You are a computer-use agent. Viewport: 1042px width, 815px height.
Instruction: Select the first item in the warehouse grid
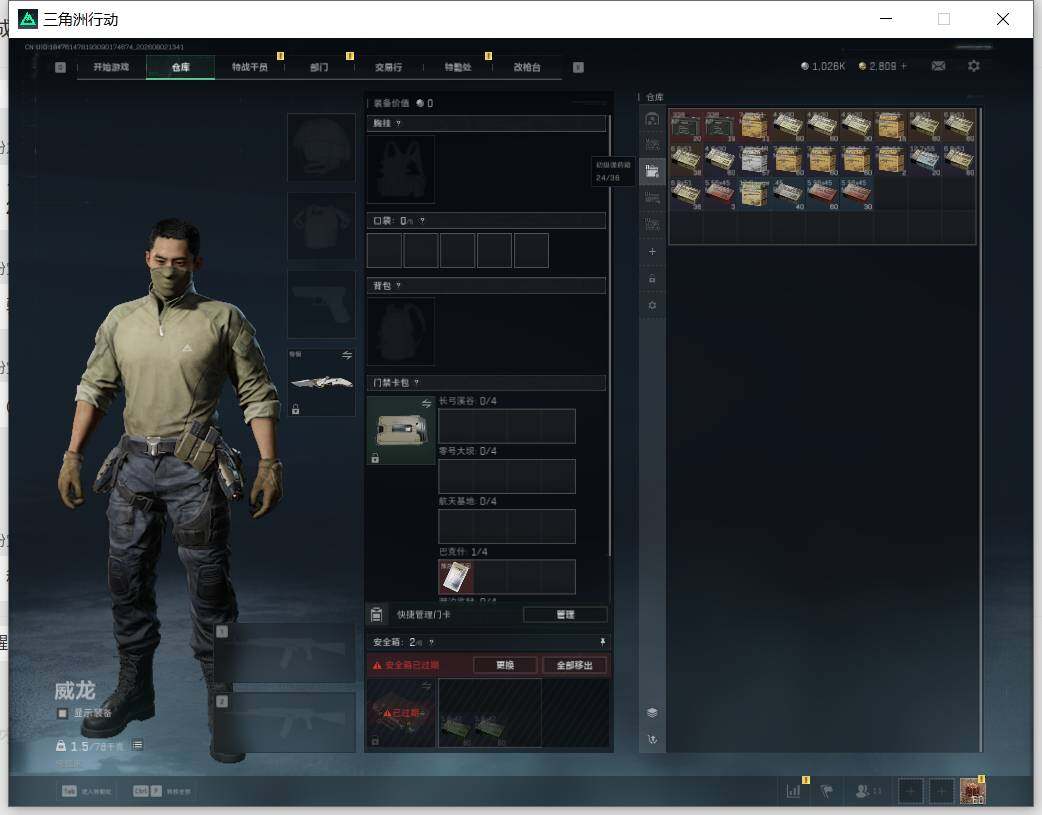tap(686, 126)
